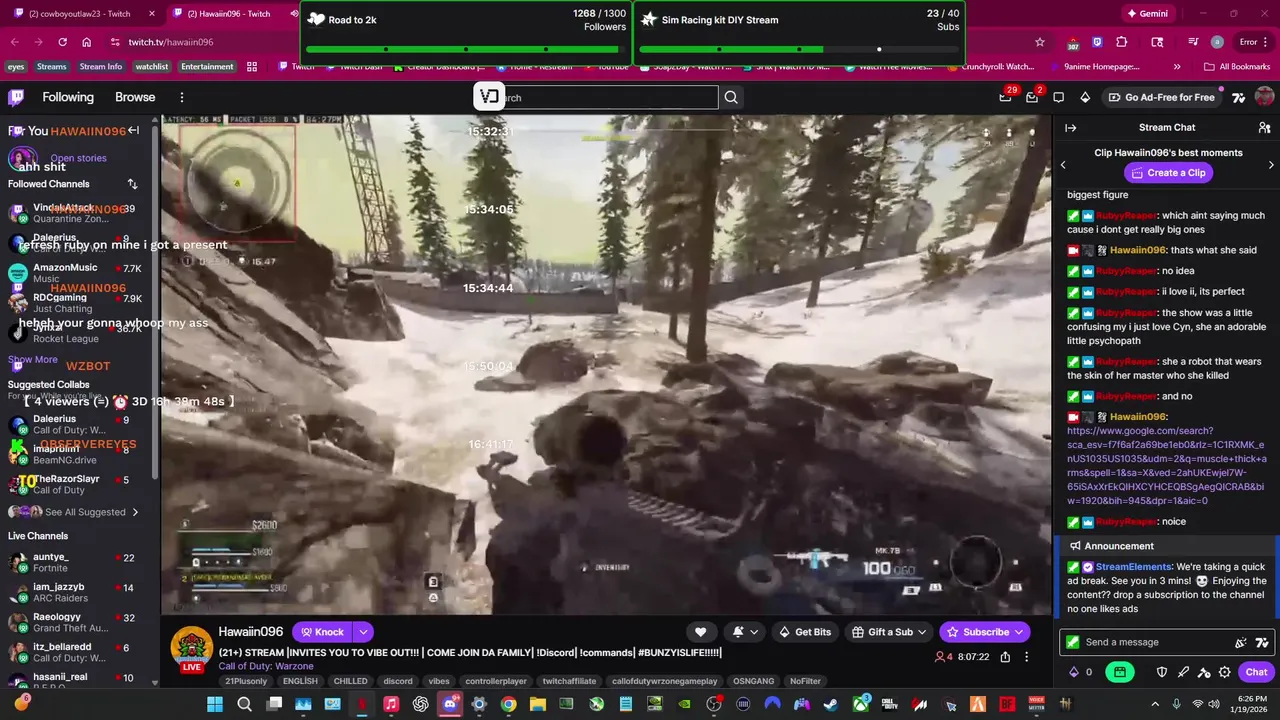Show hidden system tray icons
The height and width of the screenshot is (720, 1280).
pyautogui.click(x=1155, y=704)
